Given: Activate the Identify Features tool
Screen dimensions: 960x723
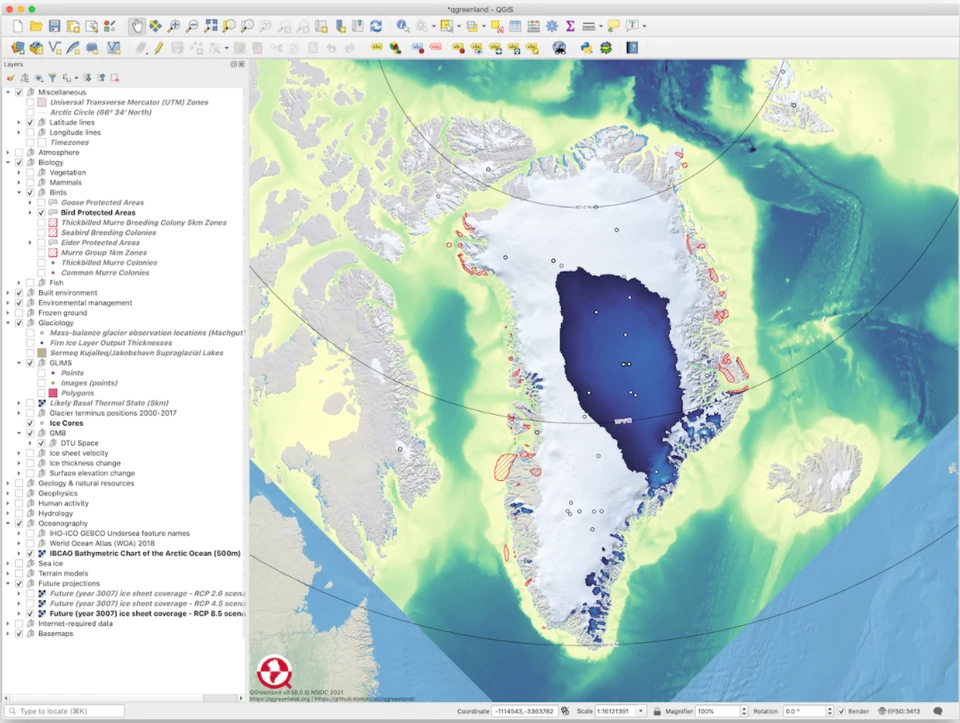Looking at the screenshot, I should click(402, 26).
